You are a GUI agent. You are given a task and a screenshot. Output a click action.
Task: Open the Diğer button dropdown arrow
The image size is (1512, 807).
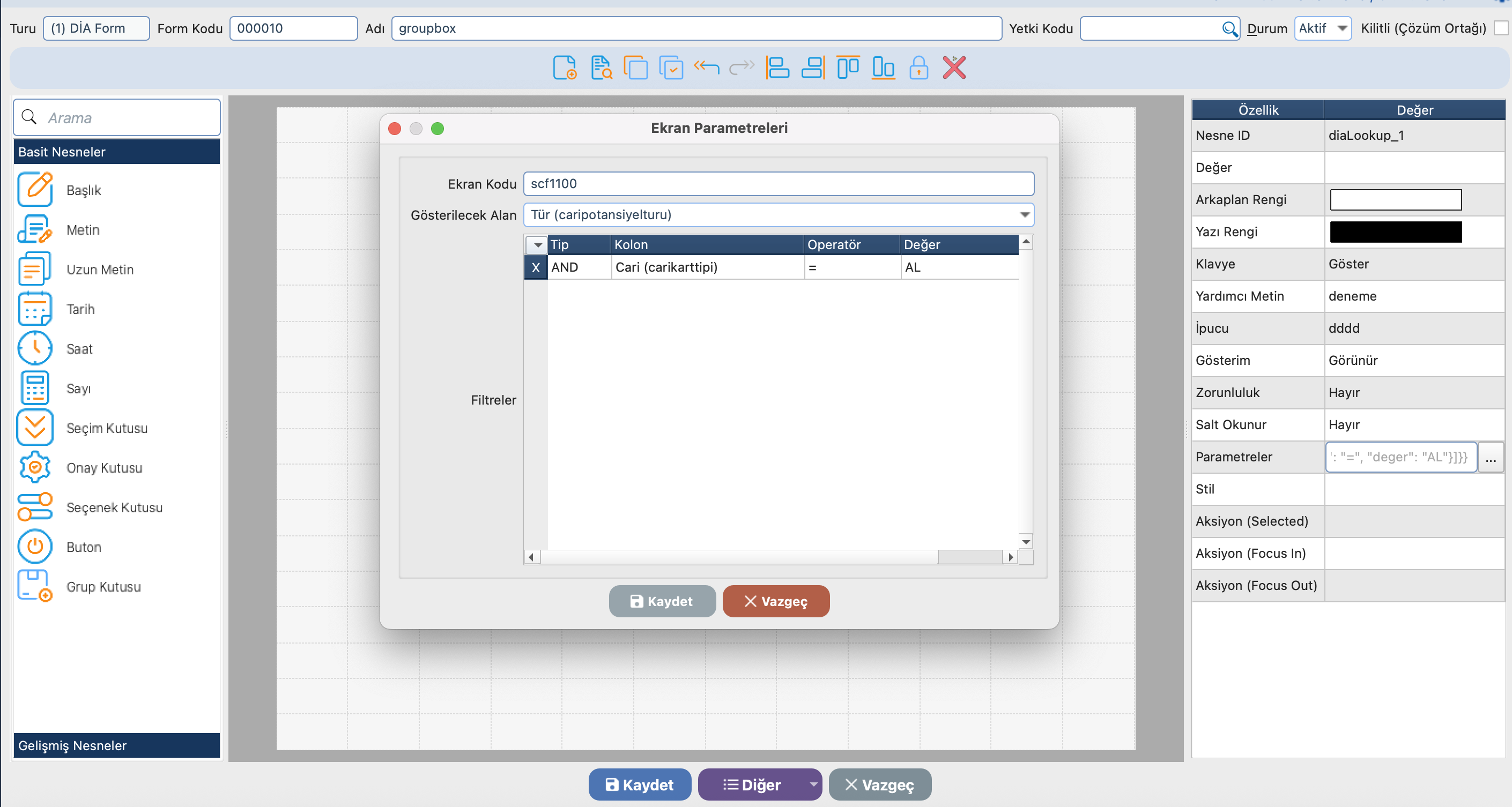click(813, 784)
